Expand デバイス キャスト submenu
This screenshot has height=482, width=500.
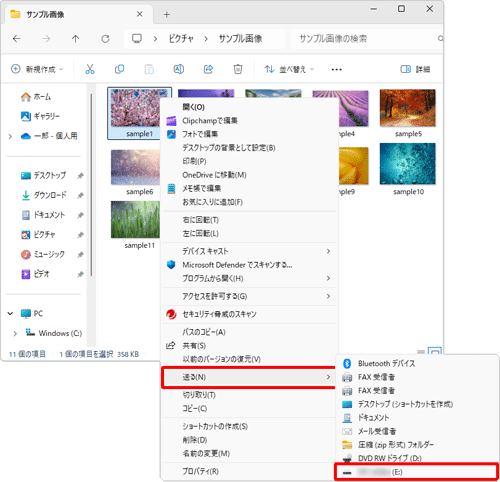point(249,251)
